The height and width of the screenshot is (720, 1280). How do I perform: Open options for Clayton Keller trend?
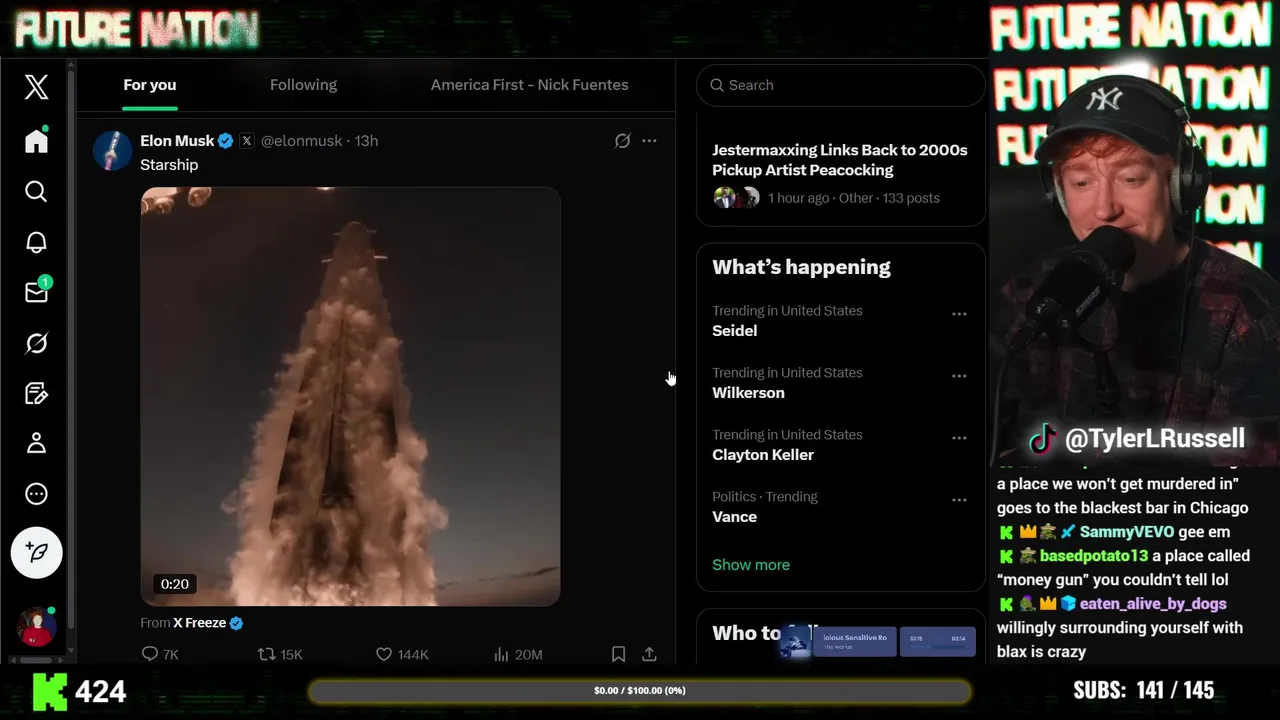point(959,438)
